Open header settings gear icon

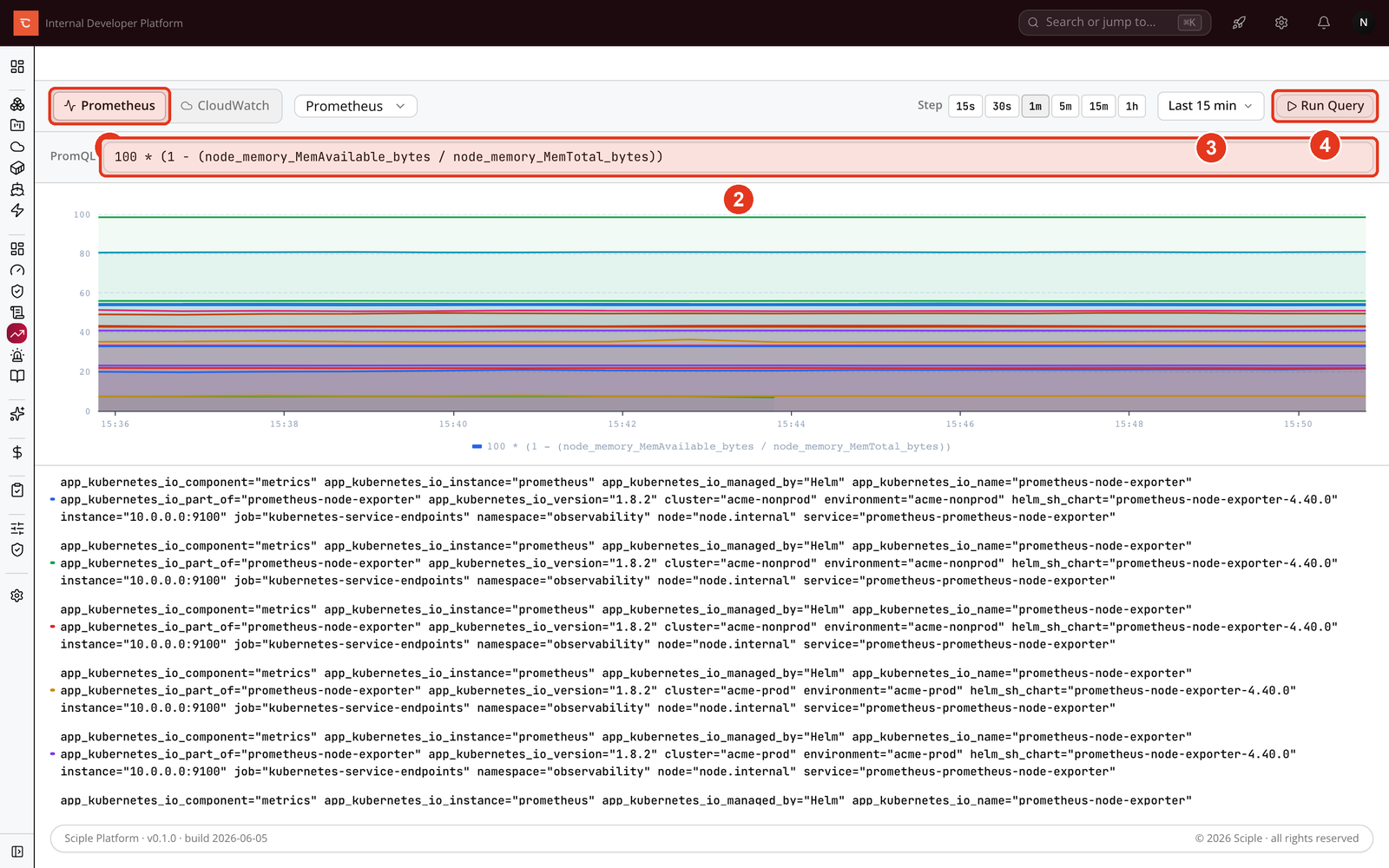click(x=1281, y=23)
